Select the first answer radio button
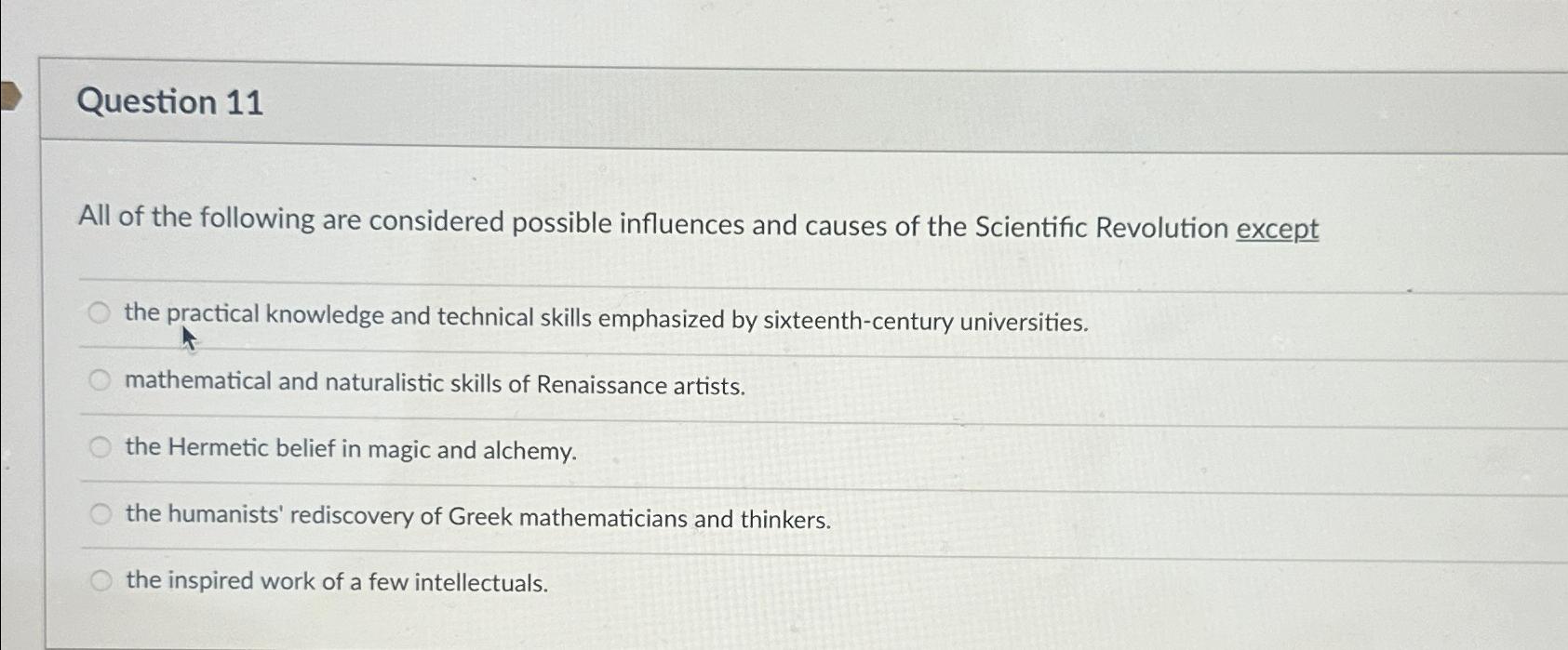 [99, 314]
